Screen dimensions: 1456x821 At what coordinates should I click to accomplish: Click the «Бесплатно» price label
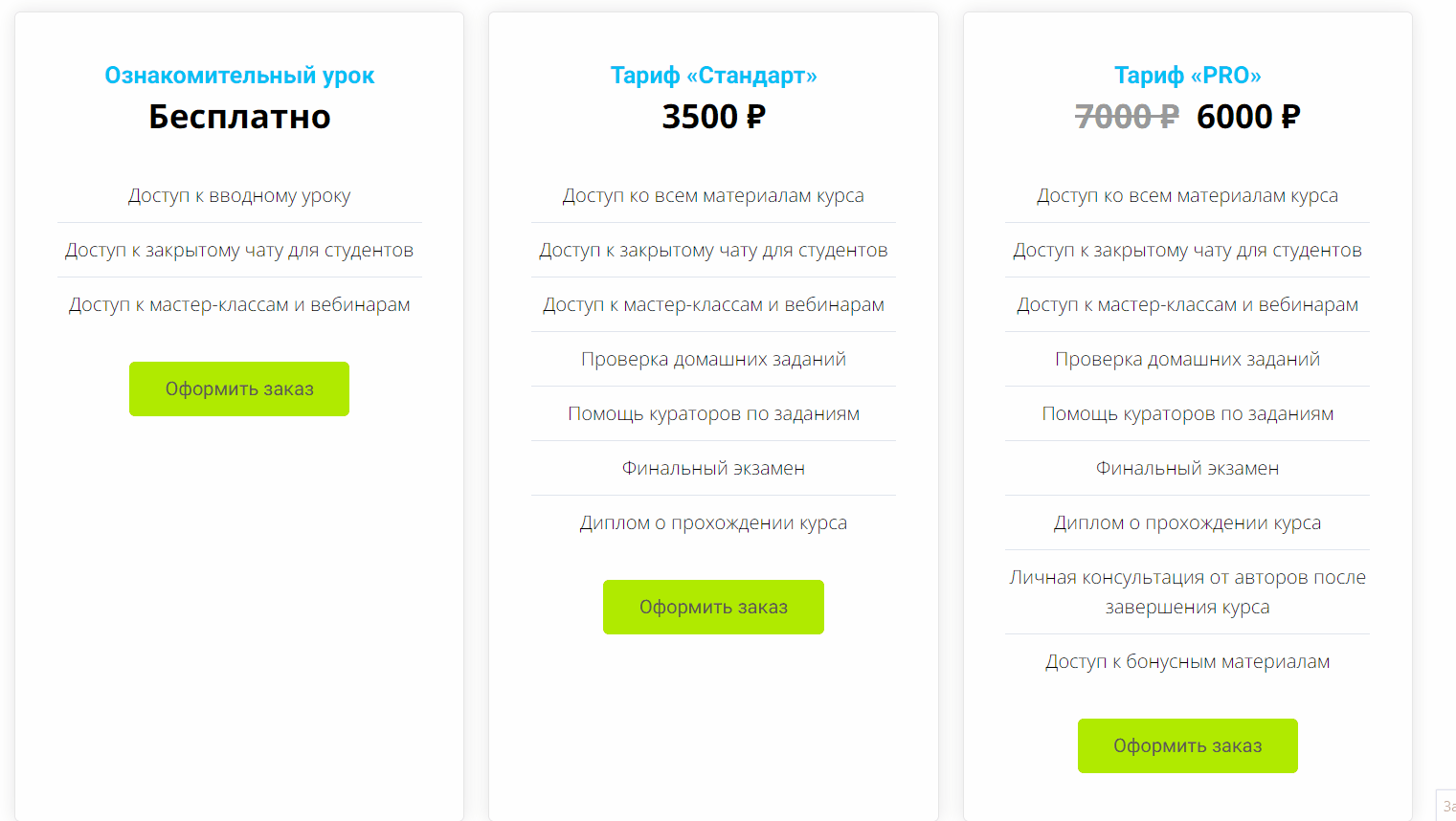tap(238, 117)
